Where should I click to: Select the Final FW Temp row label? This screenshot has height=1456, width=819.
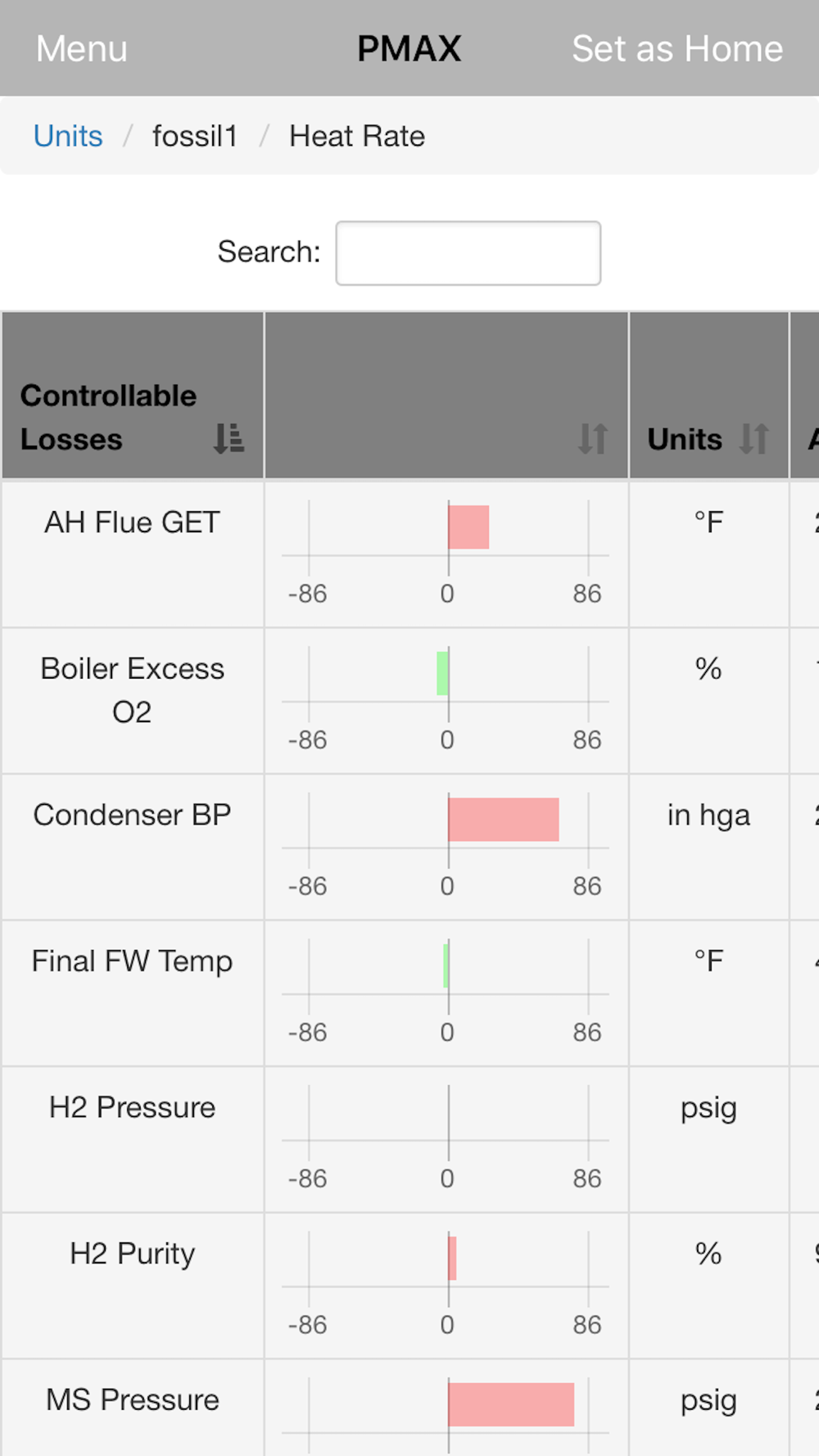tap(132, 961)
